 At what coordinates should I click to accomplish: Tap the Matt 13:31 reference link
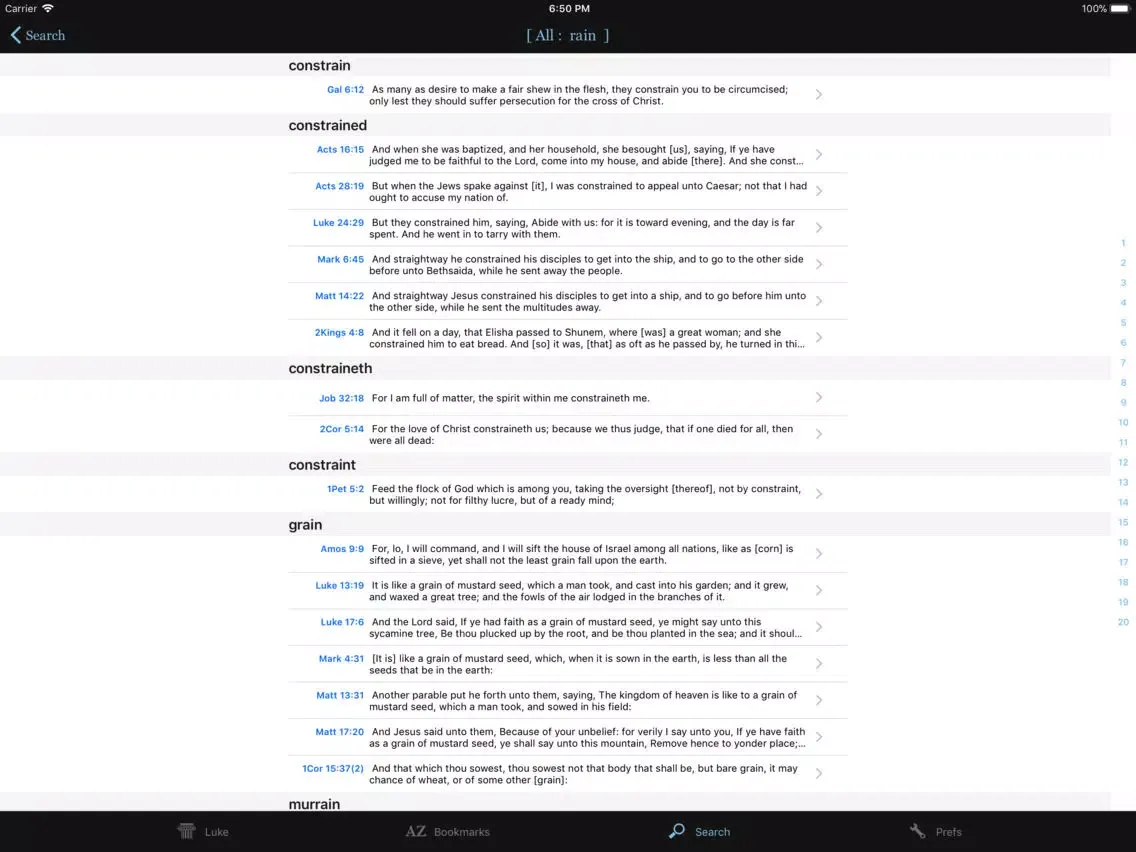(x=340, y=696)
